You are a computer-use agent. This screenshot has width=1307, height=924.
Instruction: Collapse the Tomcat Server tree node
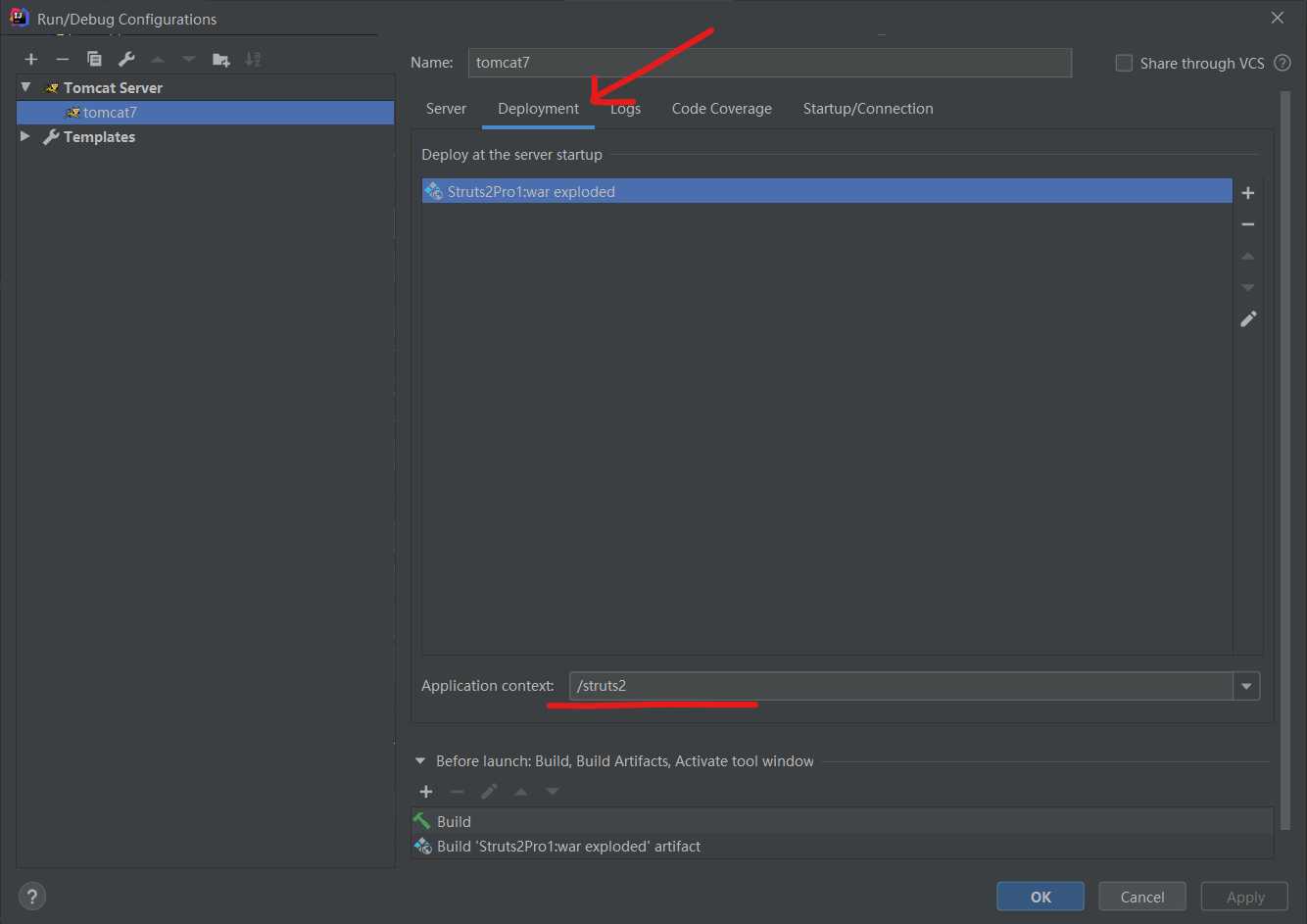click(x=26, y=87)
